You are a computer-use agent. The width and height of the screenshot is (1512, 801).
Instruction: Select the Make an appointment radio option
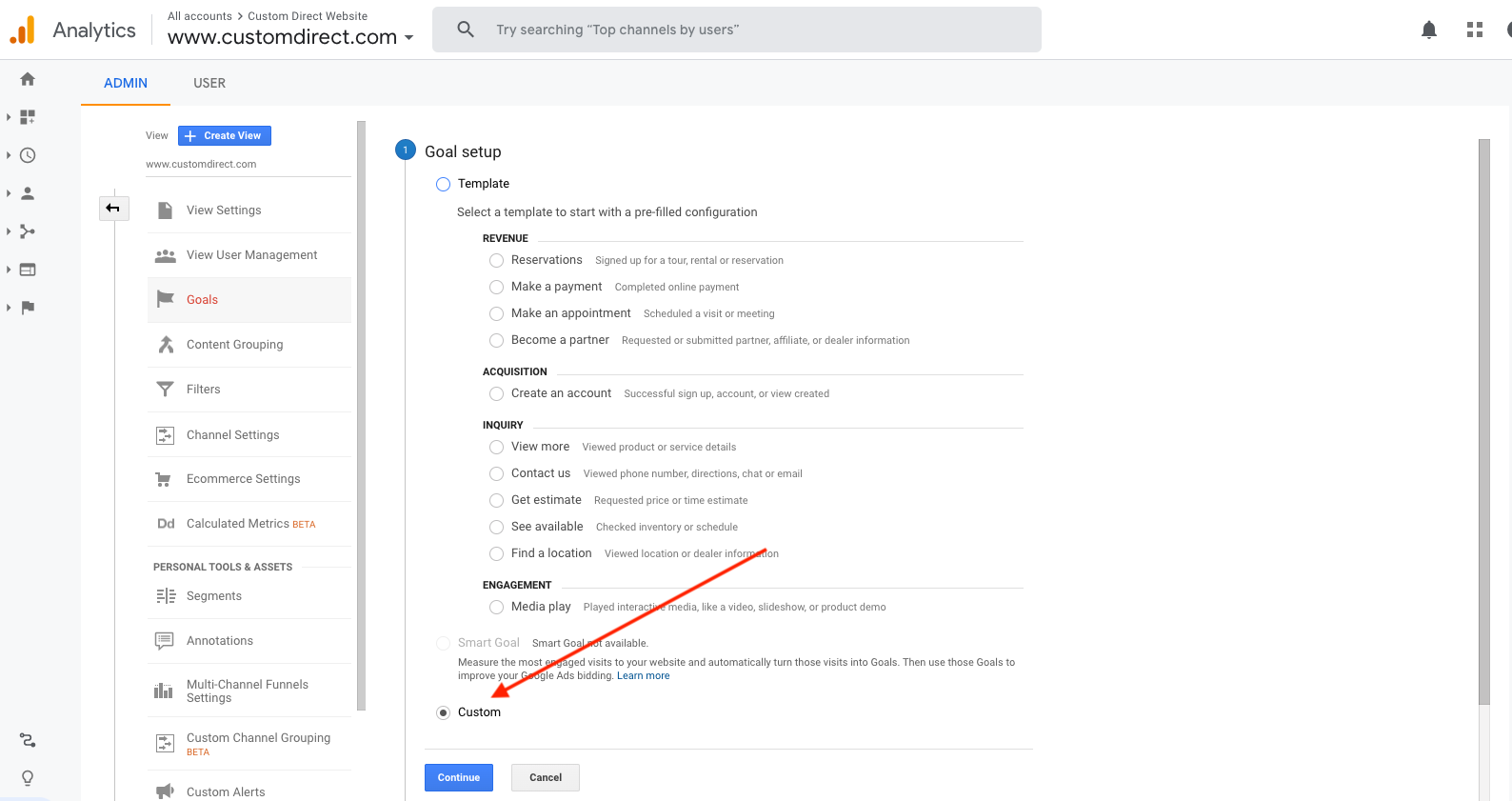tap(496, 313)
